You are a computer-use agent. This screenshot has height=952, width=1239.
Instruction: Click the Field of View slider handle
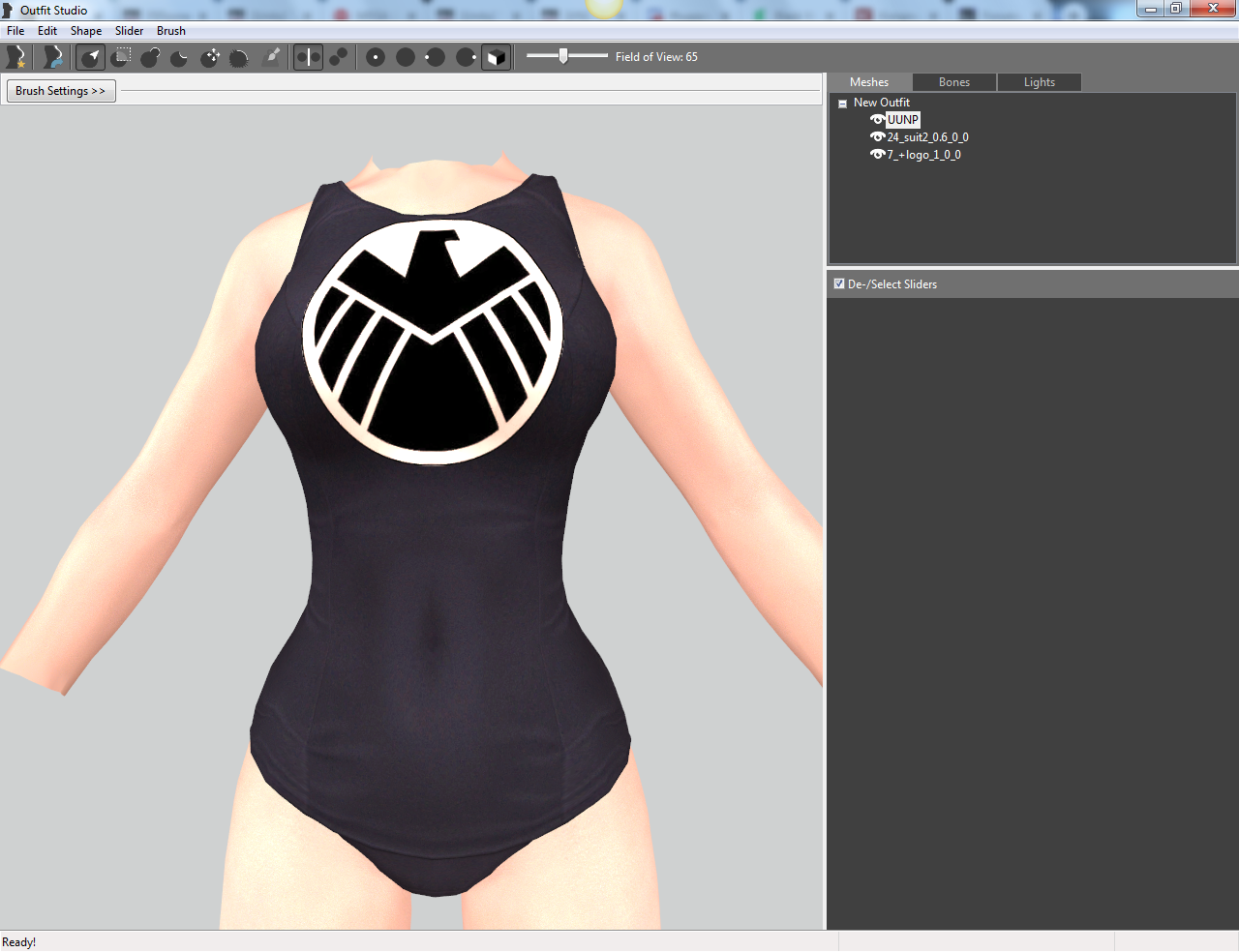[563, 56]
